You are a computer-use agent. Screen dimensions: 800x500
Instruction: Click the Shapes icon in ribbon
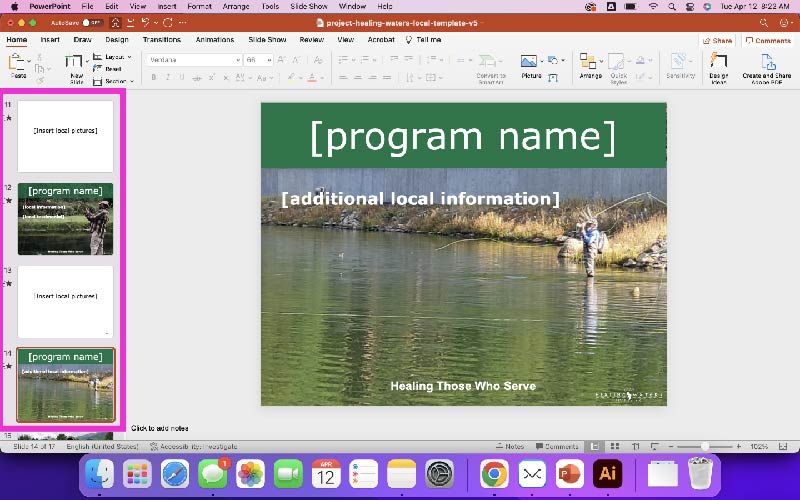tap(553, 60)
